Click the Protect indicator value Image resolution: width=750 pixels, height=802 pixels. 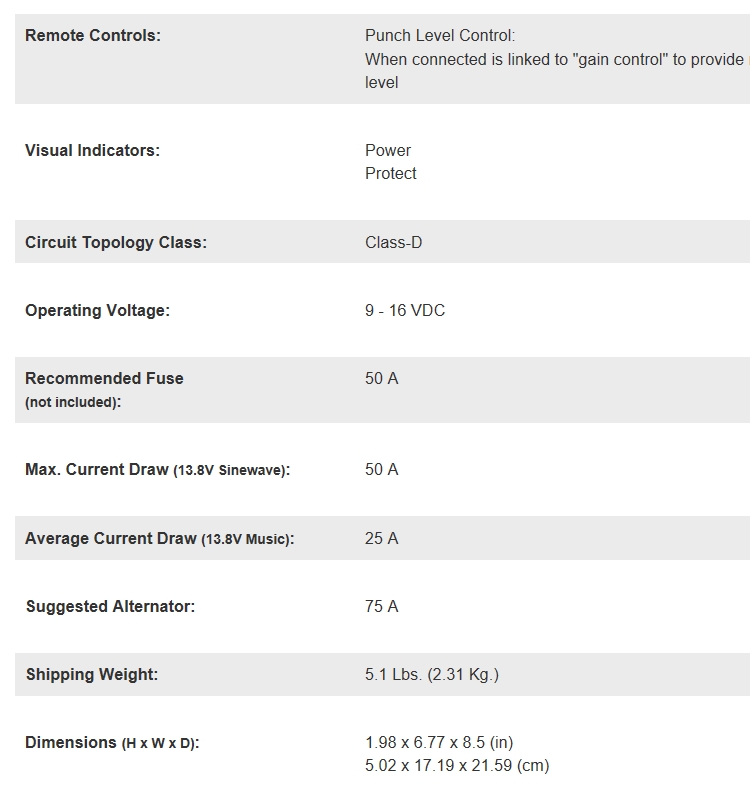click(391, 174)
